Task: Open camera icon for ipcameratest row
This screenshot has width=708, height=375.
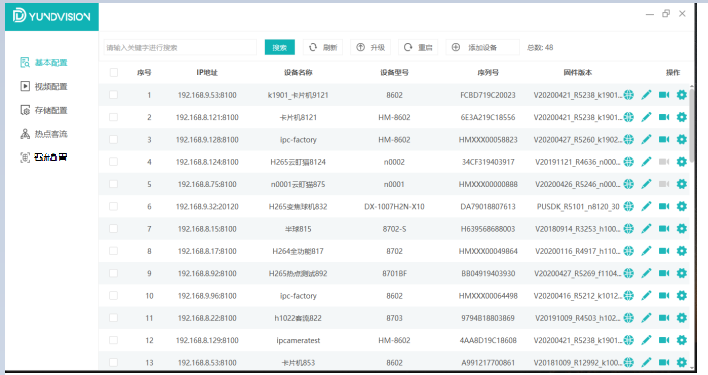Action: [664, 340]
